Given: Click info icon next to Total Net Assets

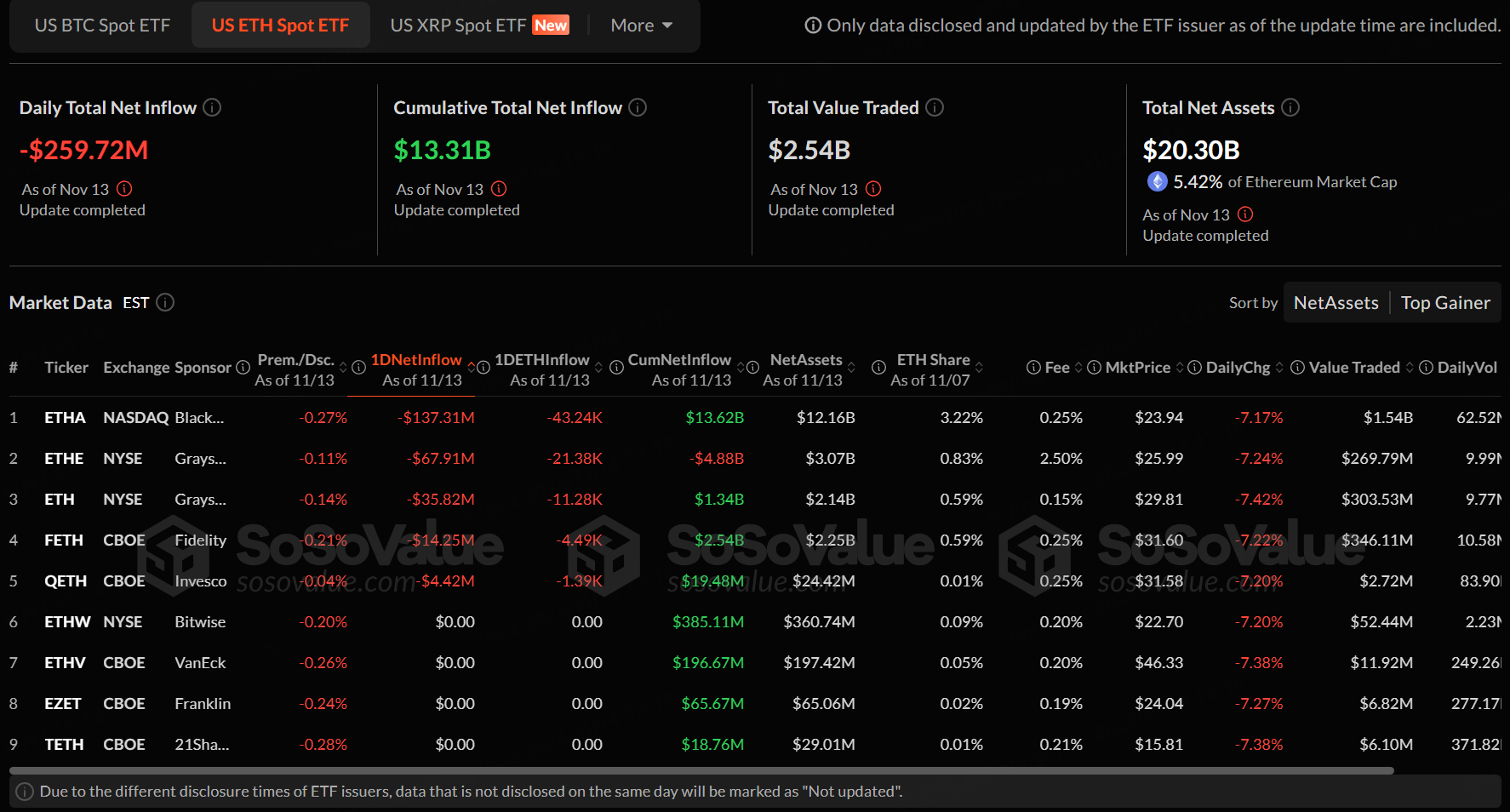Looking at the screenshot, I should coord(1290,107).
